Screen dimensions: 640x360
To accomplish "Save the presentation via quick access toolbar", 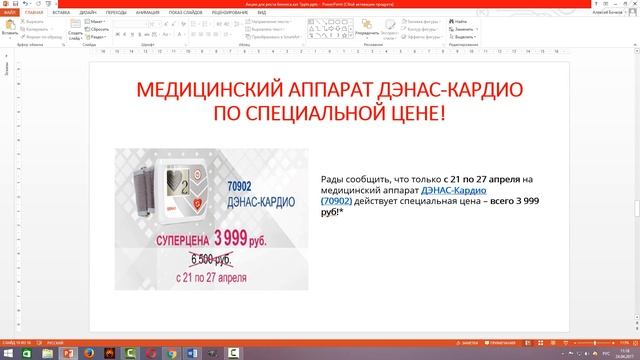I will pos(15,4).
